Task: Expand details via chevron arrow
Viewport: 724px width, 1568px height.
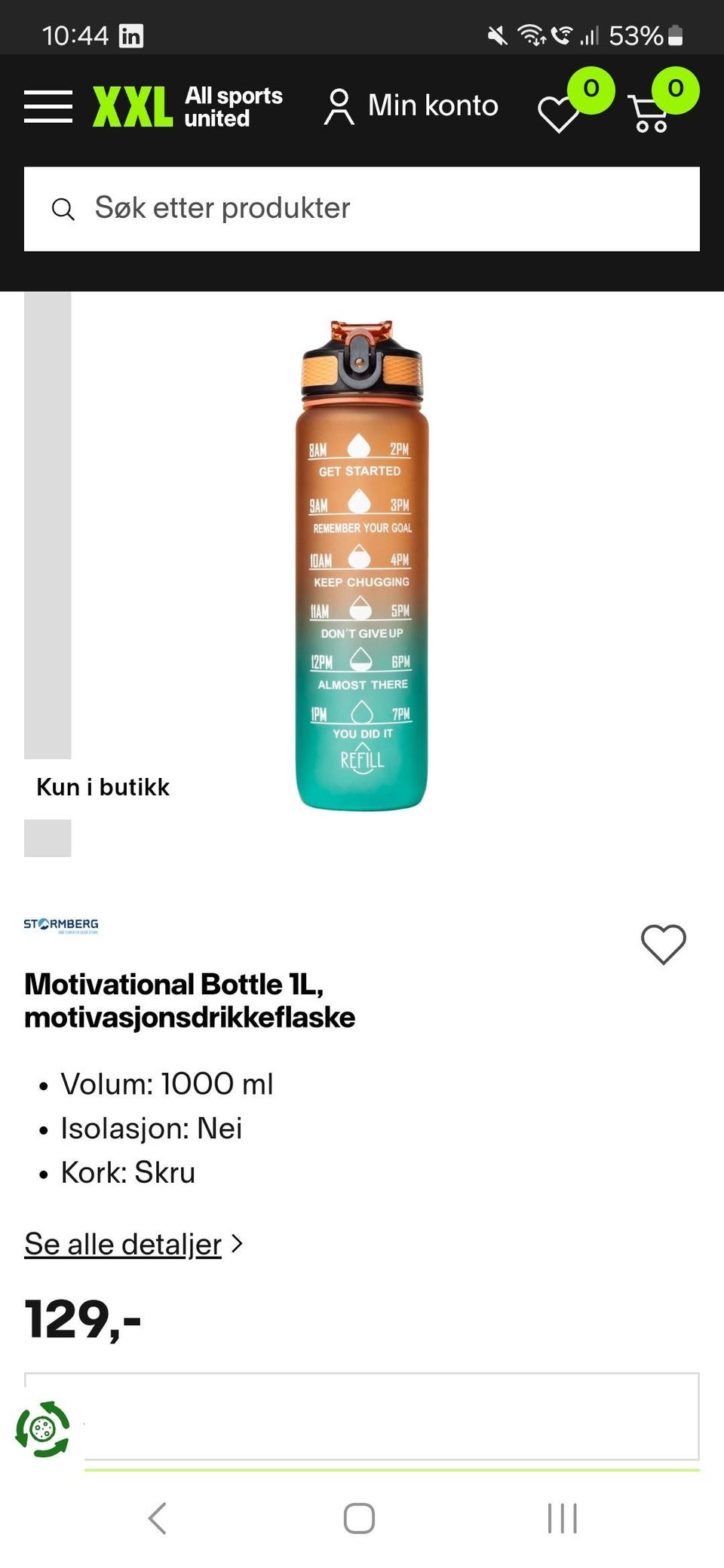Action: (x=237, y=1243)
